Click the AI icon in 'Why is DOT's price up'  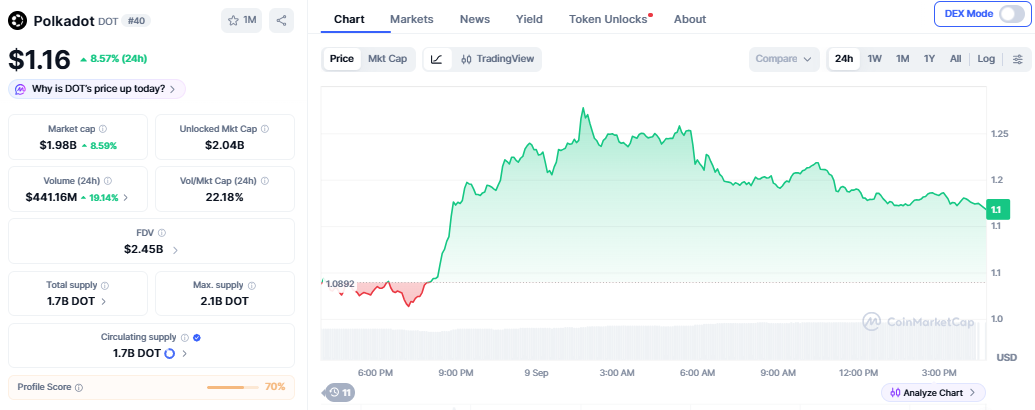(20, 89)
